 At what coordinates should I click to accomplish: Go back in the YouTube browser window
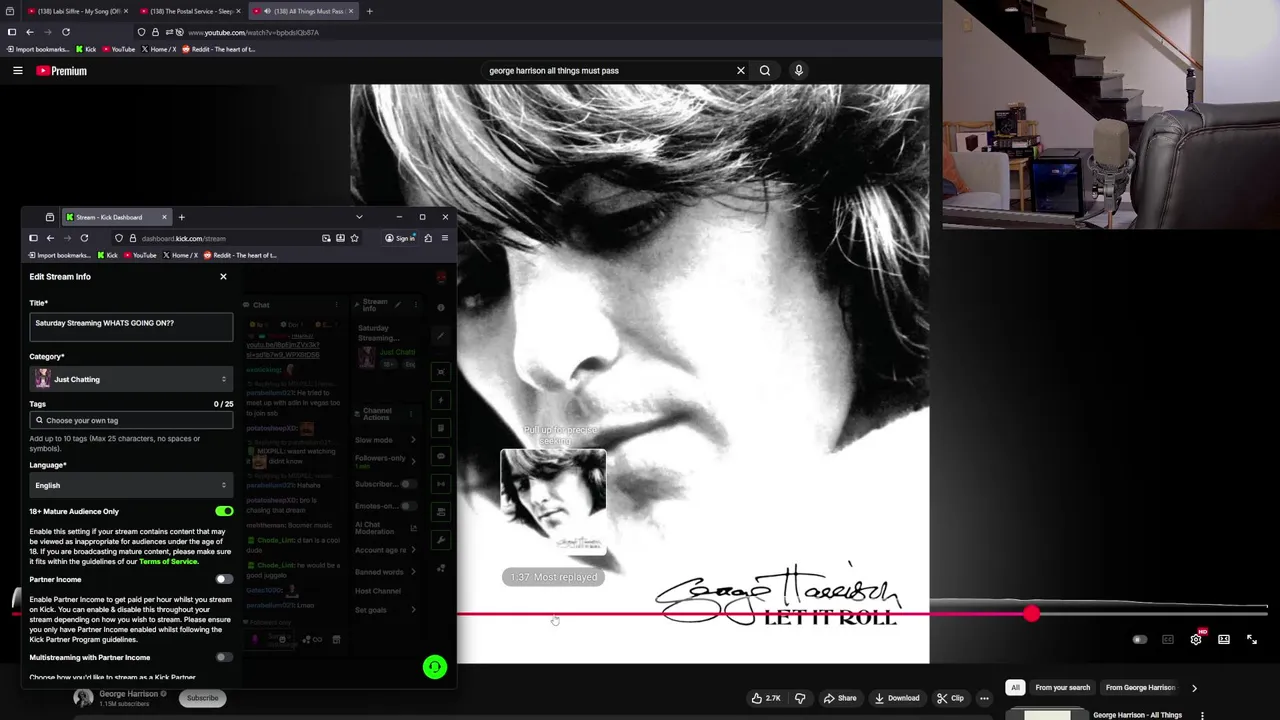click(x=30, y=32)
